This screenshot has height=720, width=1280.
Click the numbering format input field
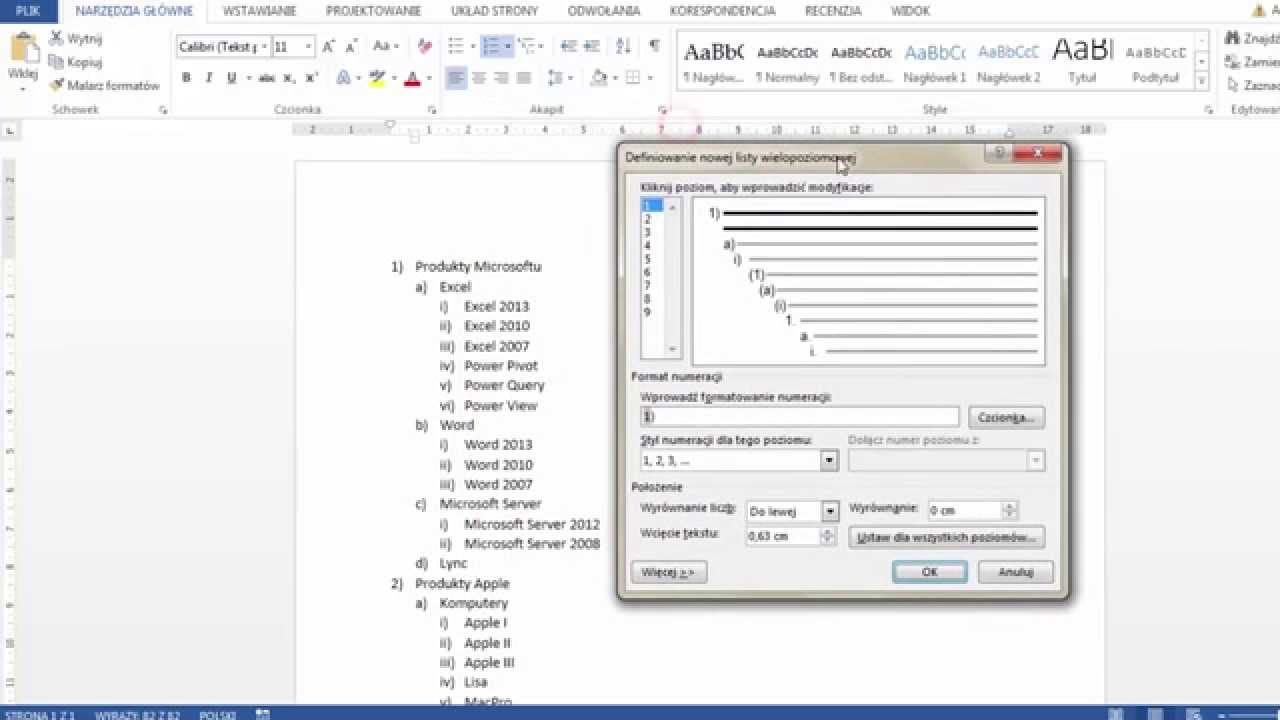click(799, 417)
